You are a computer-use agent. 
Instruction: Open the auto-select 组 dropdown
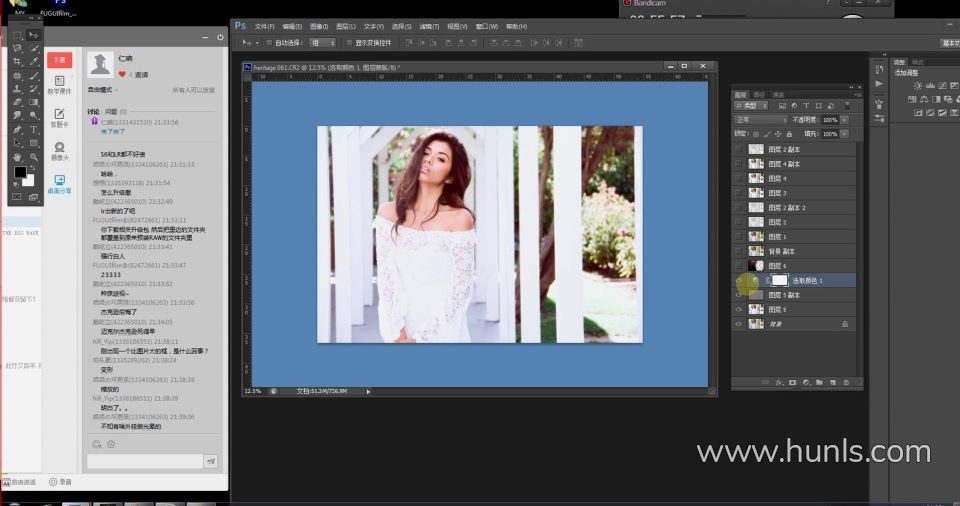(323, 43)
